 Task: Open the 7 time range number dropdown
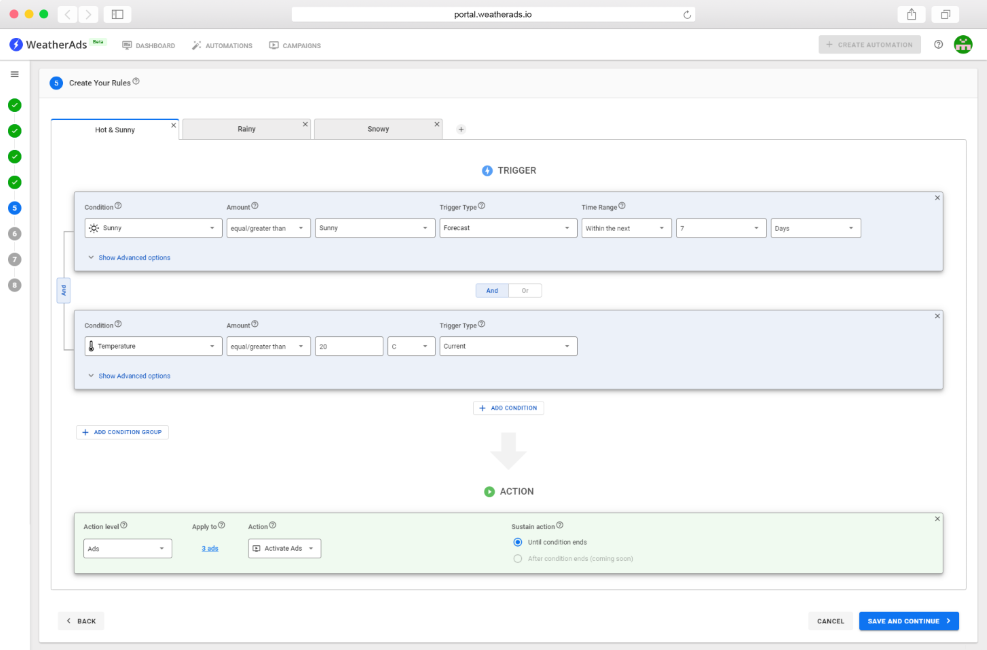click(x=721, y=228)
